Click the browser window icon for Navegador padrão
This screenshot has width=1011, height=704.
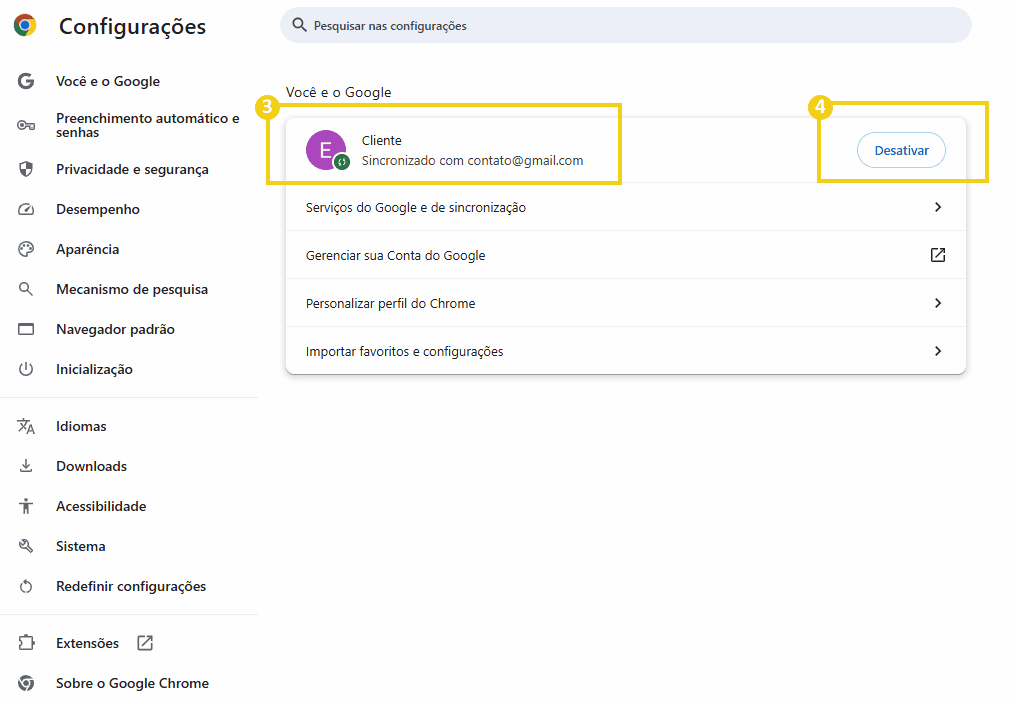coord(26,329)
